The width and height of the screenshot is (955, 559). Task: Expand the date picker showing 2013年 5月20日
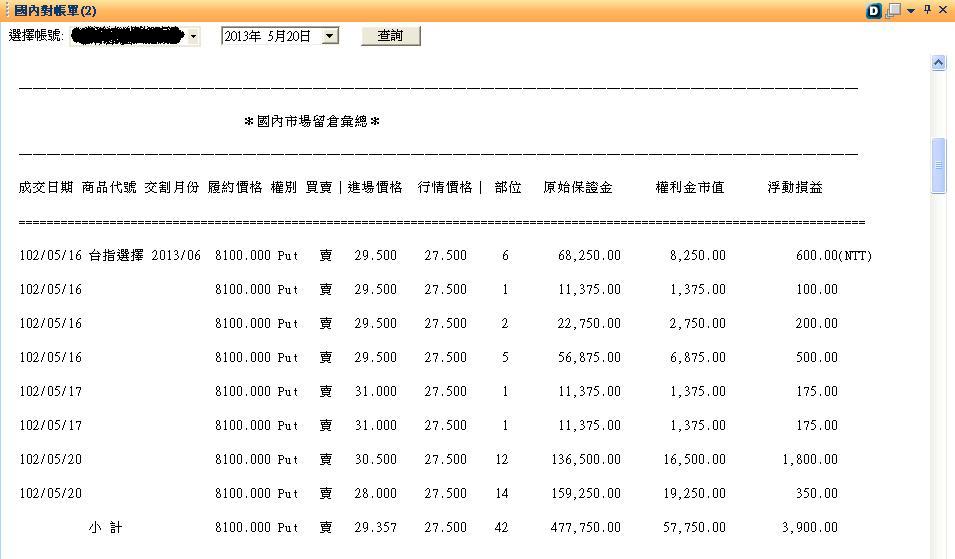point(329,36)
